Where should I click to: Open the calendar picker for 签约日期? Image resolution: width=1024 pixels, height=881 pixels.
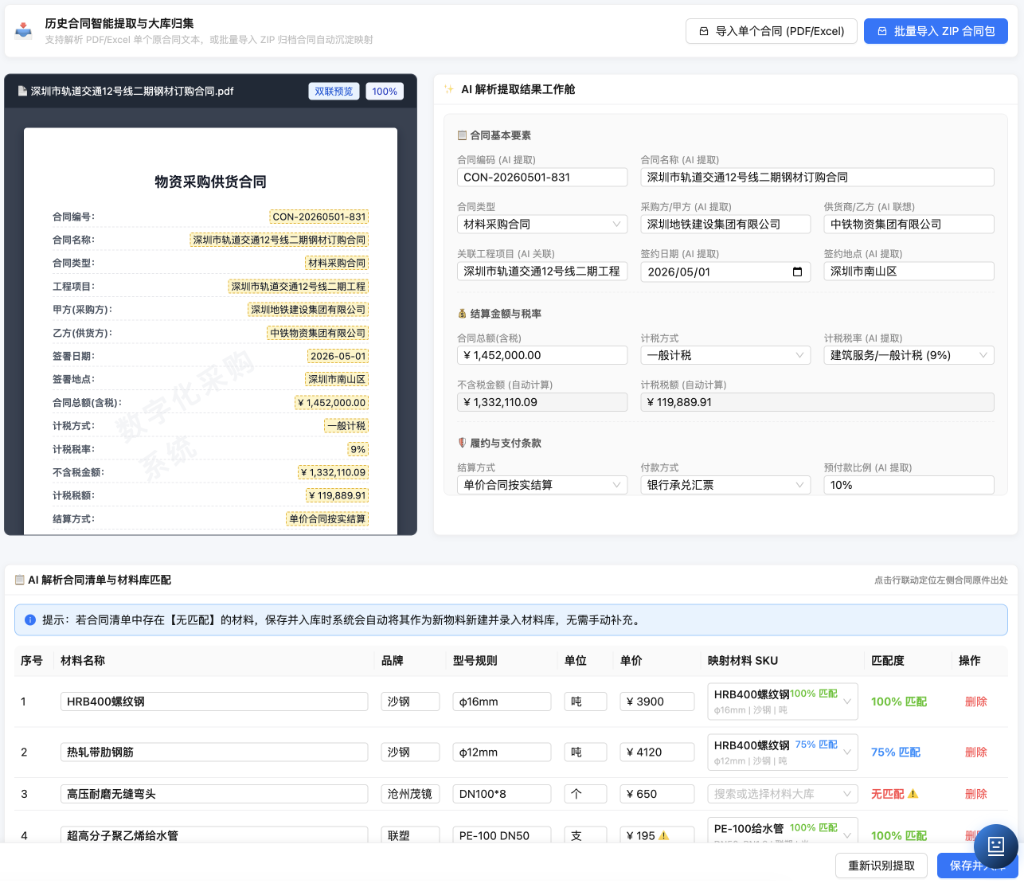click(797, 272)
